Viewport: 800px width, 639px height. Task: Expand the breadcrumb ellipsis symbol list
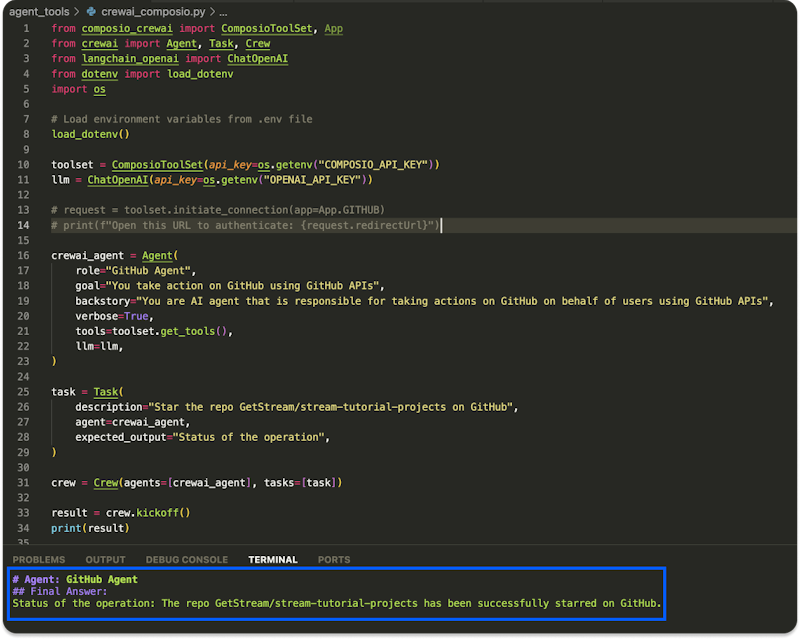tap(224, 10)
